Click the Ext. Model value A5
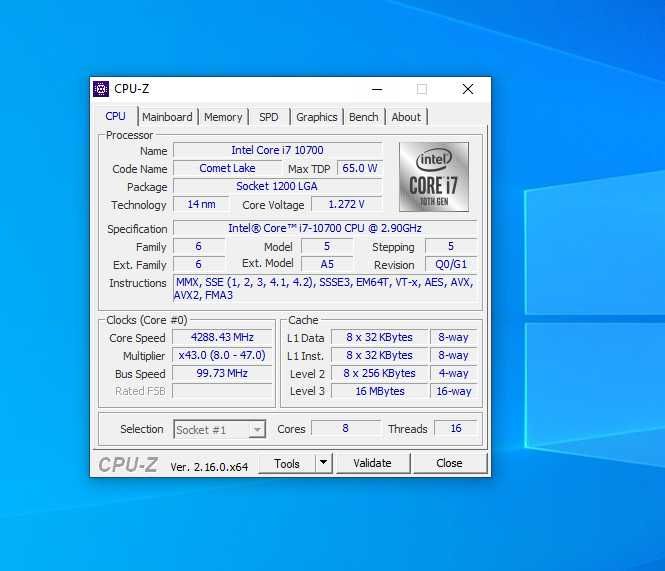Viewport: 665px width, 571px height. [x=327, y=264]
